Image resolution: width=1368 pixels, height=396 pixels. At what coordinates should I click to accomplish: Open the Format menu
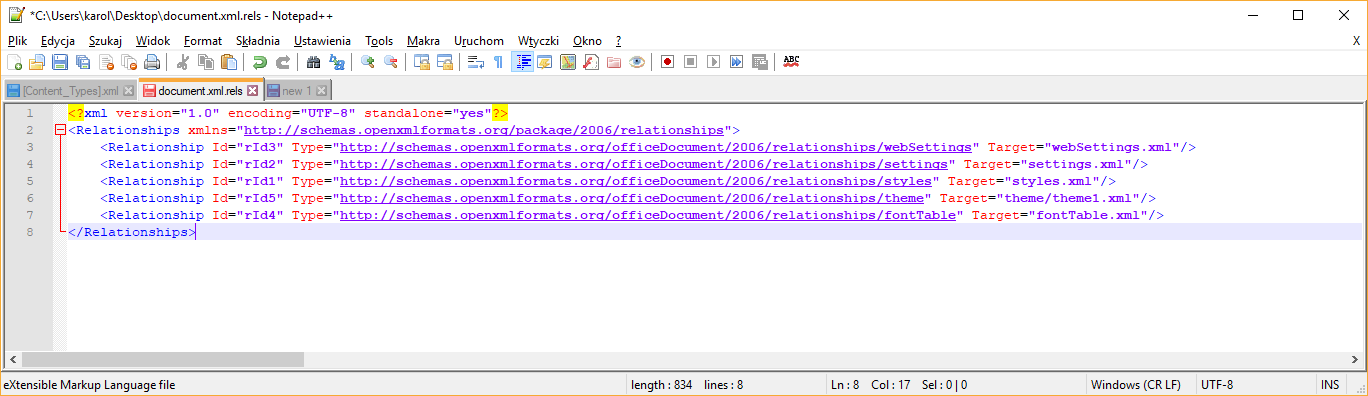(203, 41)
